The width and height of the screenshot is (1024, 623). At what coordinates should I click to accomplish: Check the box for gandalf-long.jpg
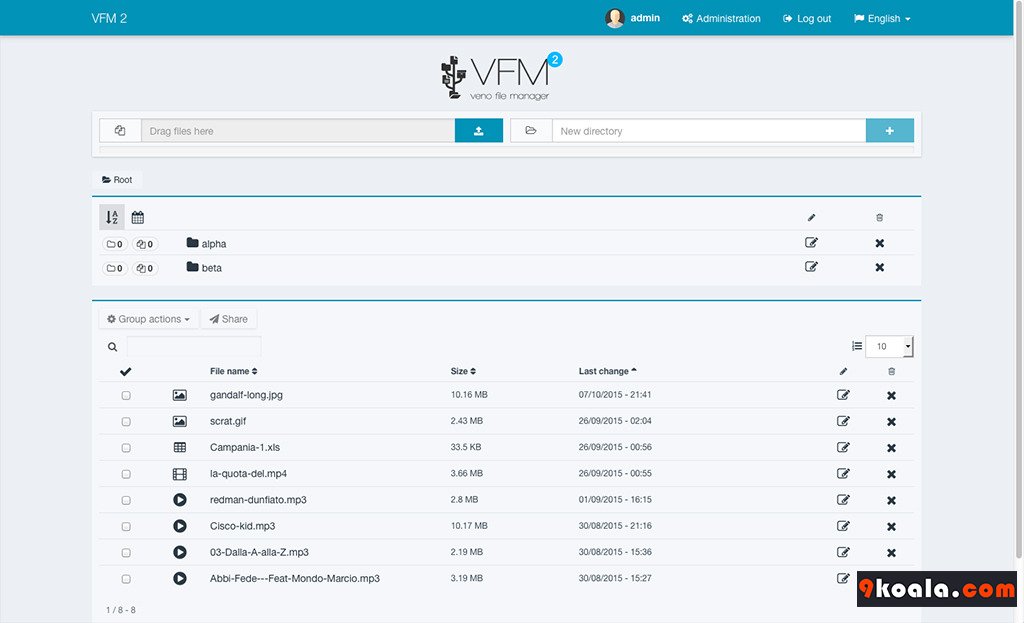tap(126, 396)
